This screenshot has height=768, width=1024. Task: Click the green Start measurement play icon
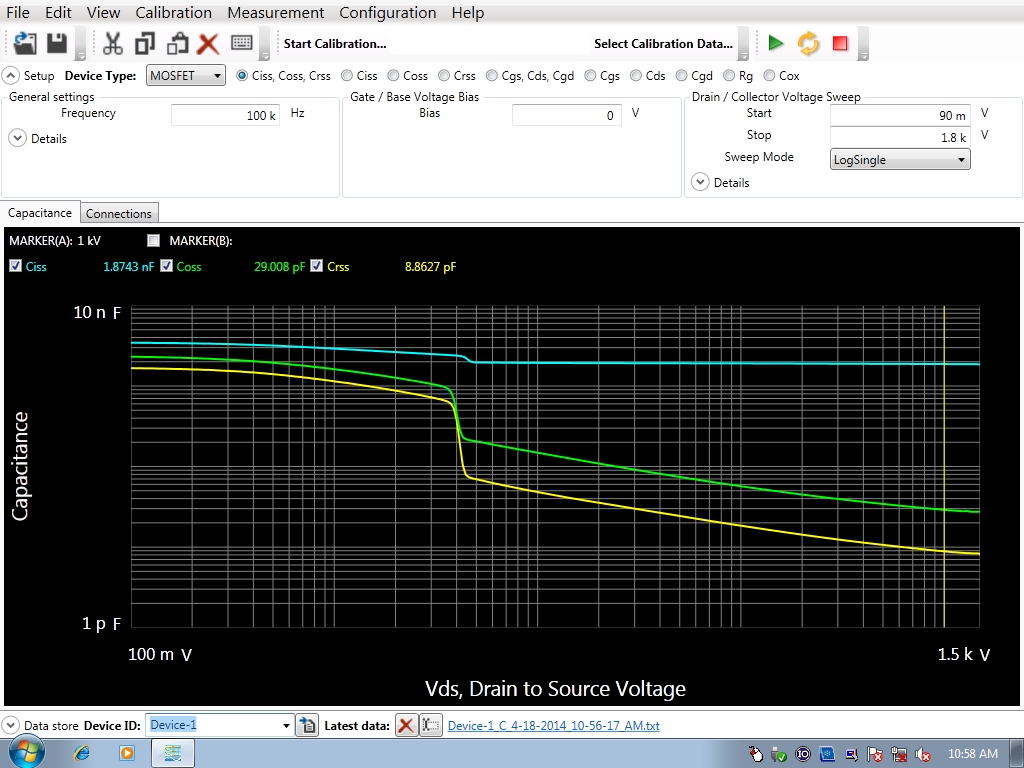(x=776, y=43)
